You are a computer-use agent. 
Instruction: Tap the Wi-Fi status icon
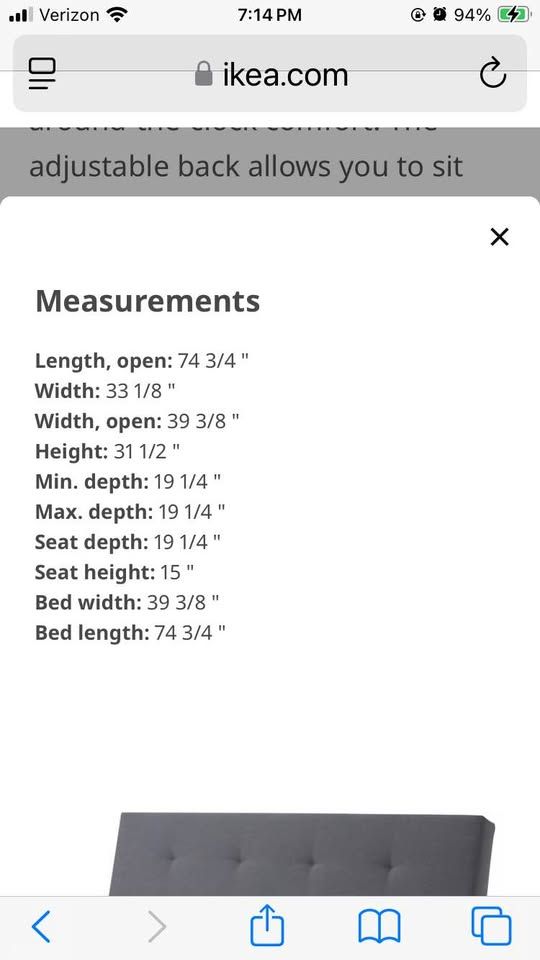116,15
